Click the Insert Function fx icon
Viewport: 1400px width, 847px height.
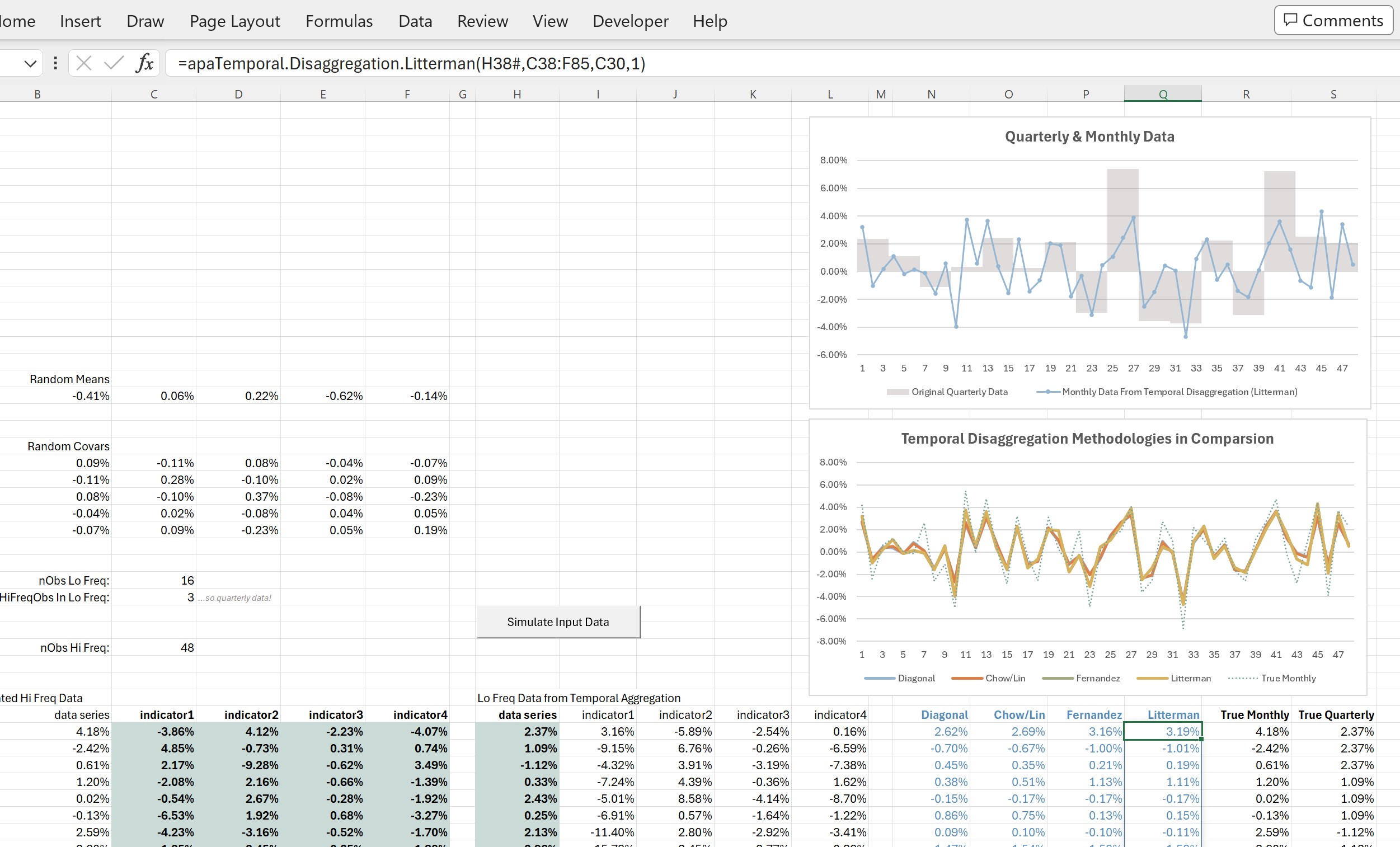(x=145, y=63)
